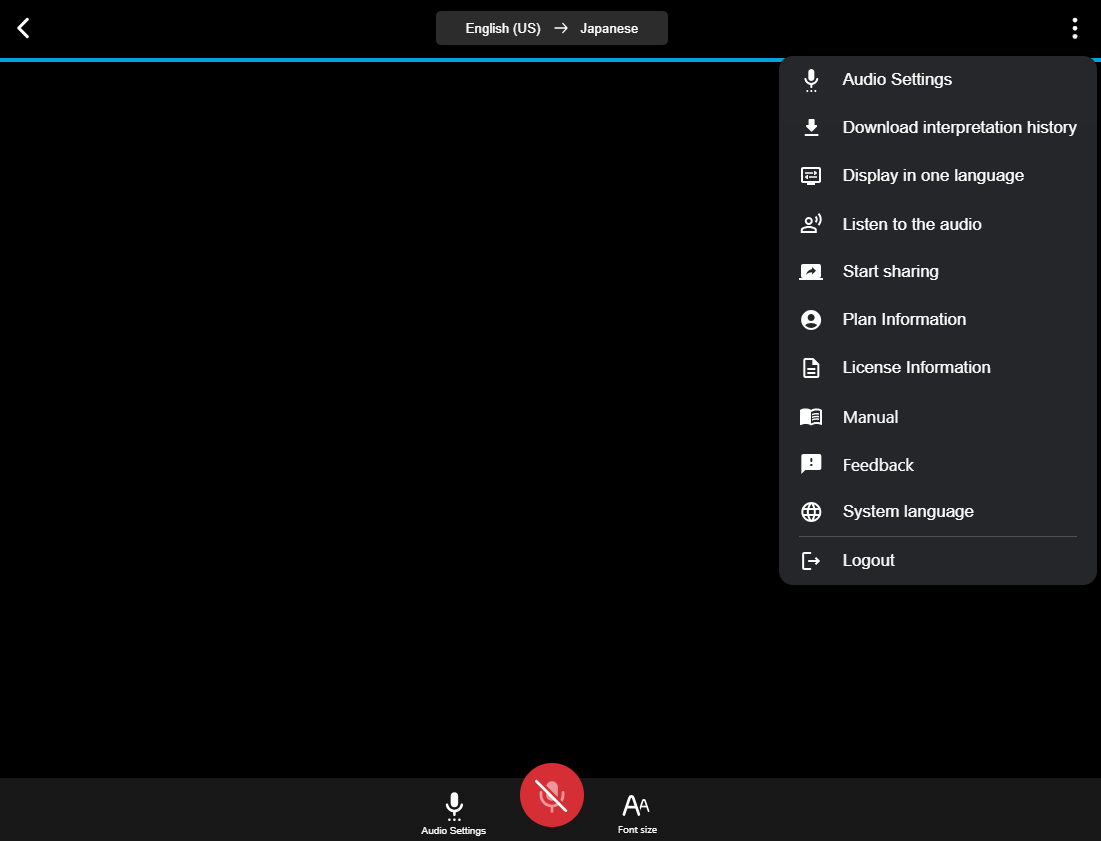Open the Manual menu item
Screen dimensions: 1101x841
(x=870, y=417)
